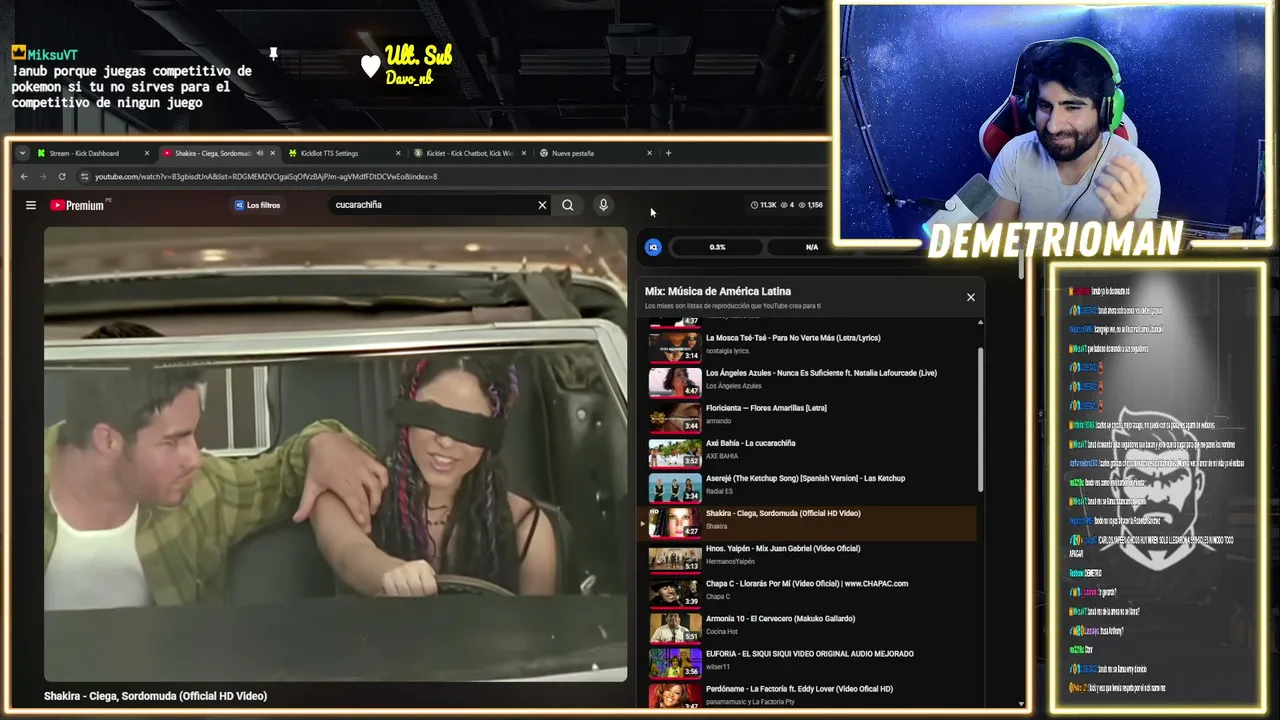The width and height of the screenshot is (1280, 720).
Task: Open Floricienta video thumbnail
Action: (675, 417)
